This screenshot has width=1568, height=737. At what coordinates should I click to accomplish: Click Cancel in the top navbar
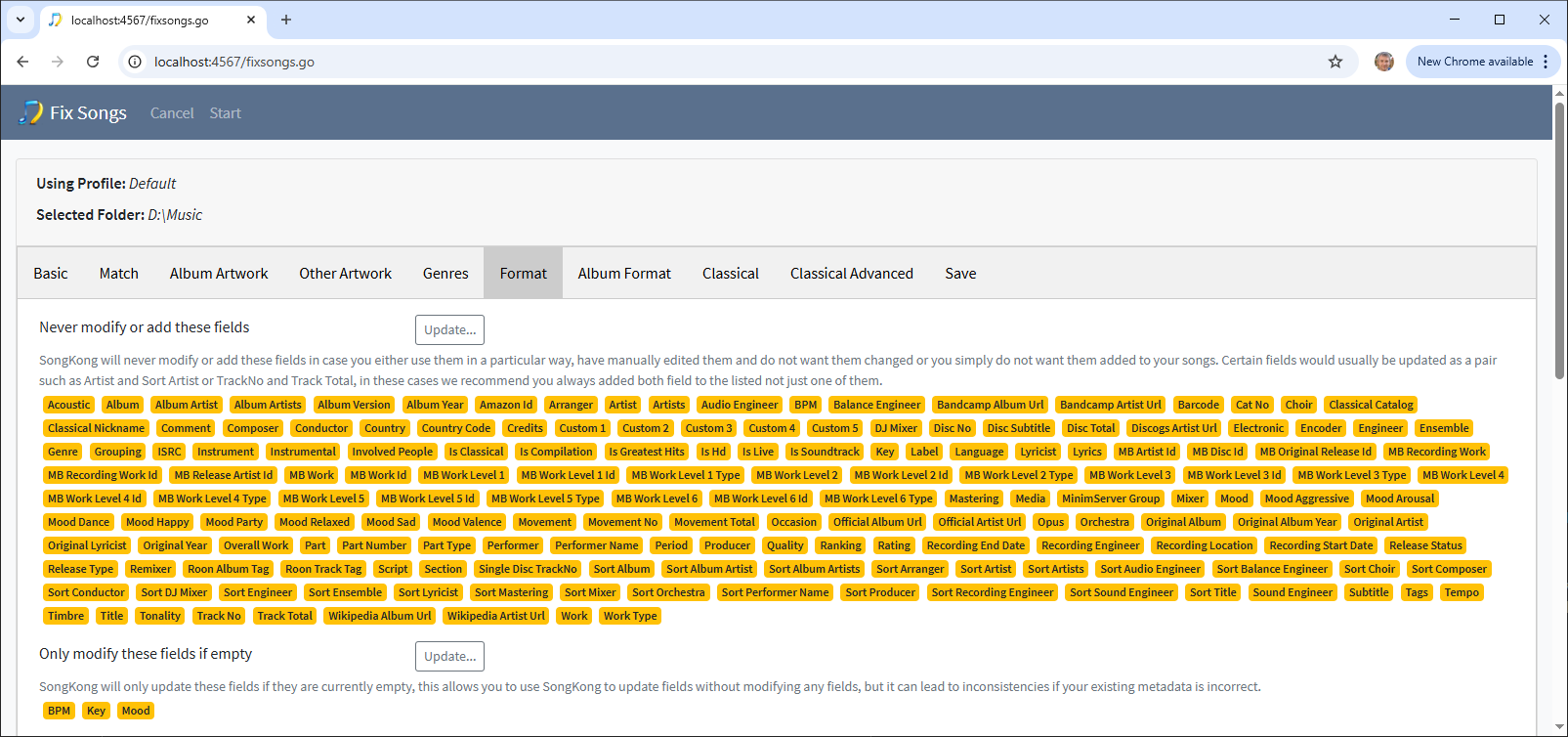[x=172, y=113]
